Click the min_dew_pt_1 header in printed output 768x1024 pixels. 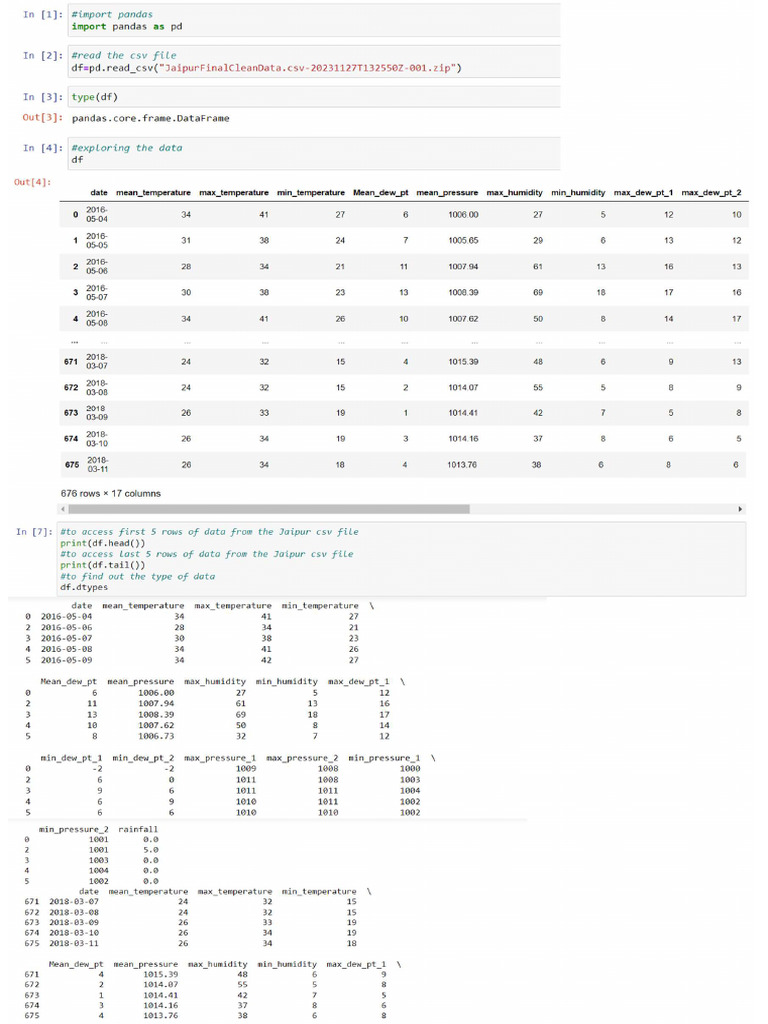pos(71,758)
